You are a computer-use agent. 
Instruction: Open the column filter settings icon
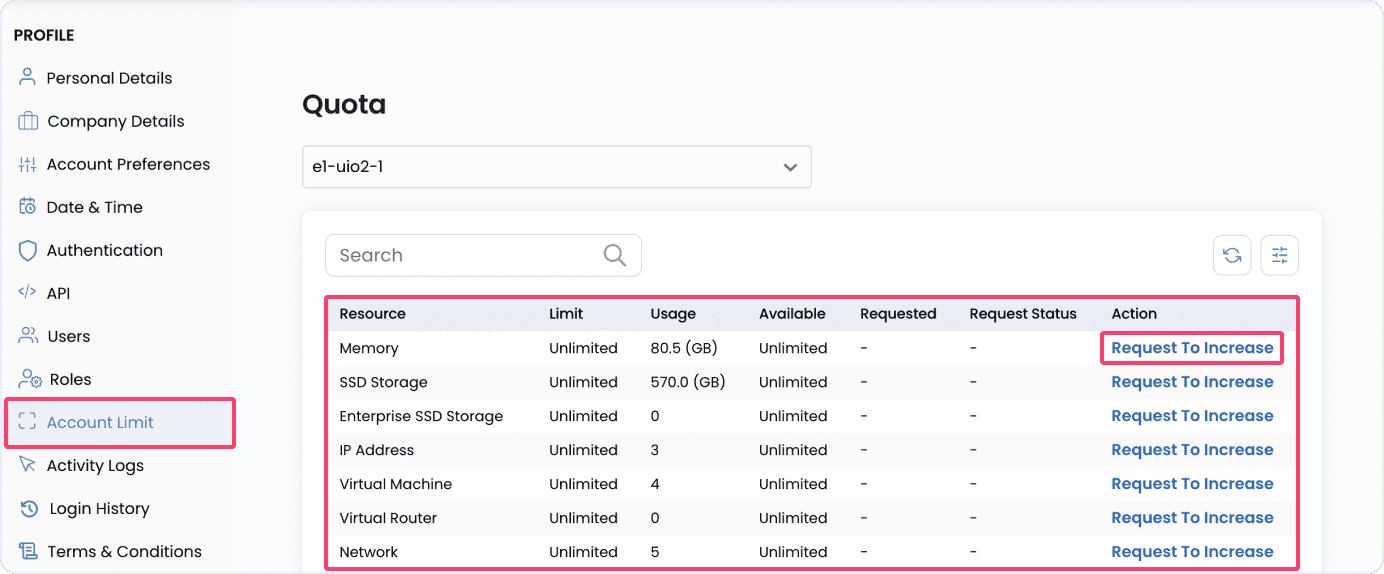[x=1279, y=255]
